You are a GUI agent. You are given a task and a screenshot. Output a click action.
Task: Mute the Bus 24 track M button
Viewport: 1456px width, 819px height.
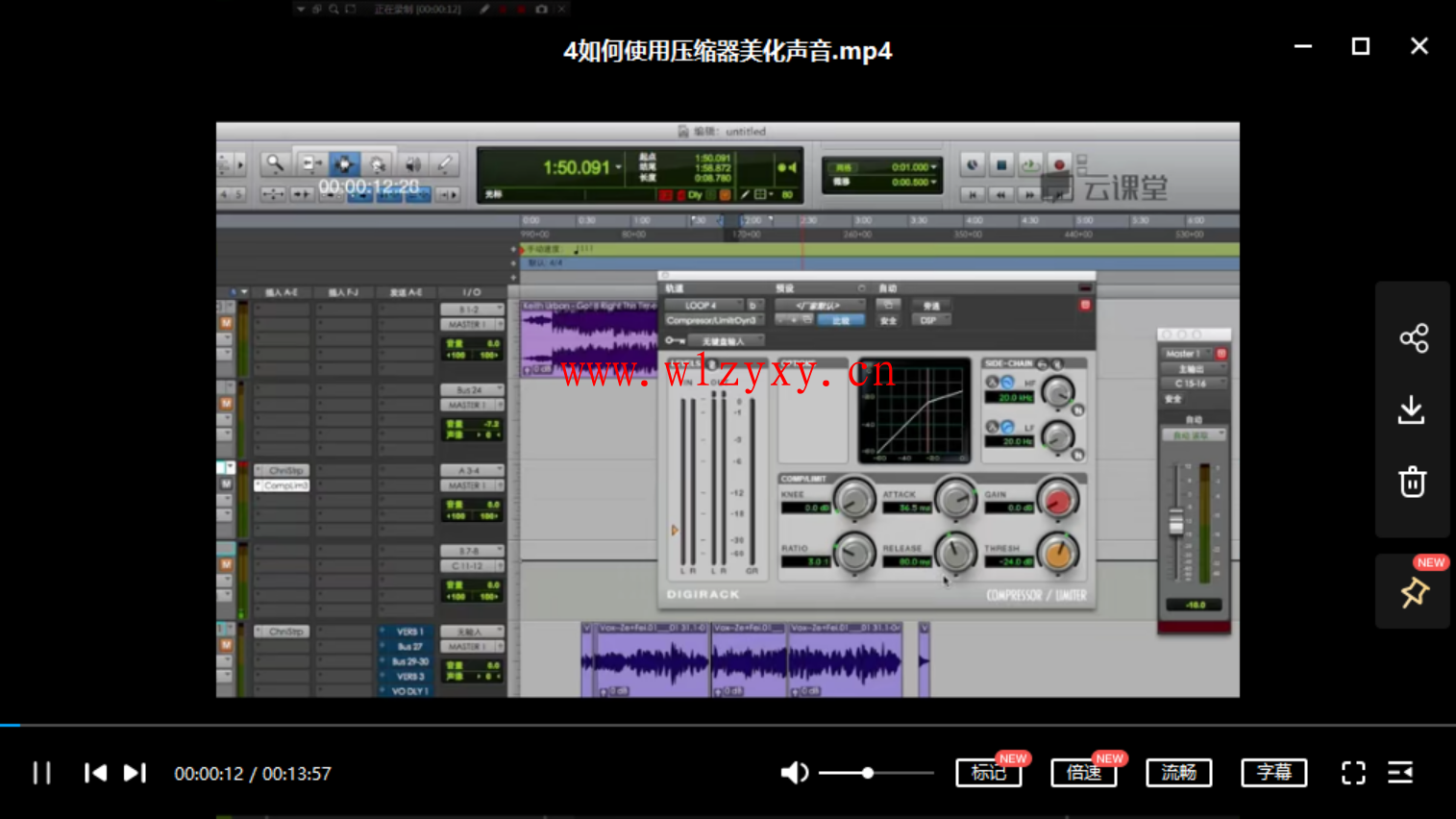226,404
